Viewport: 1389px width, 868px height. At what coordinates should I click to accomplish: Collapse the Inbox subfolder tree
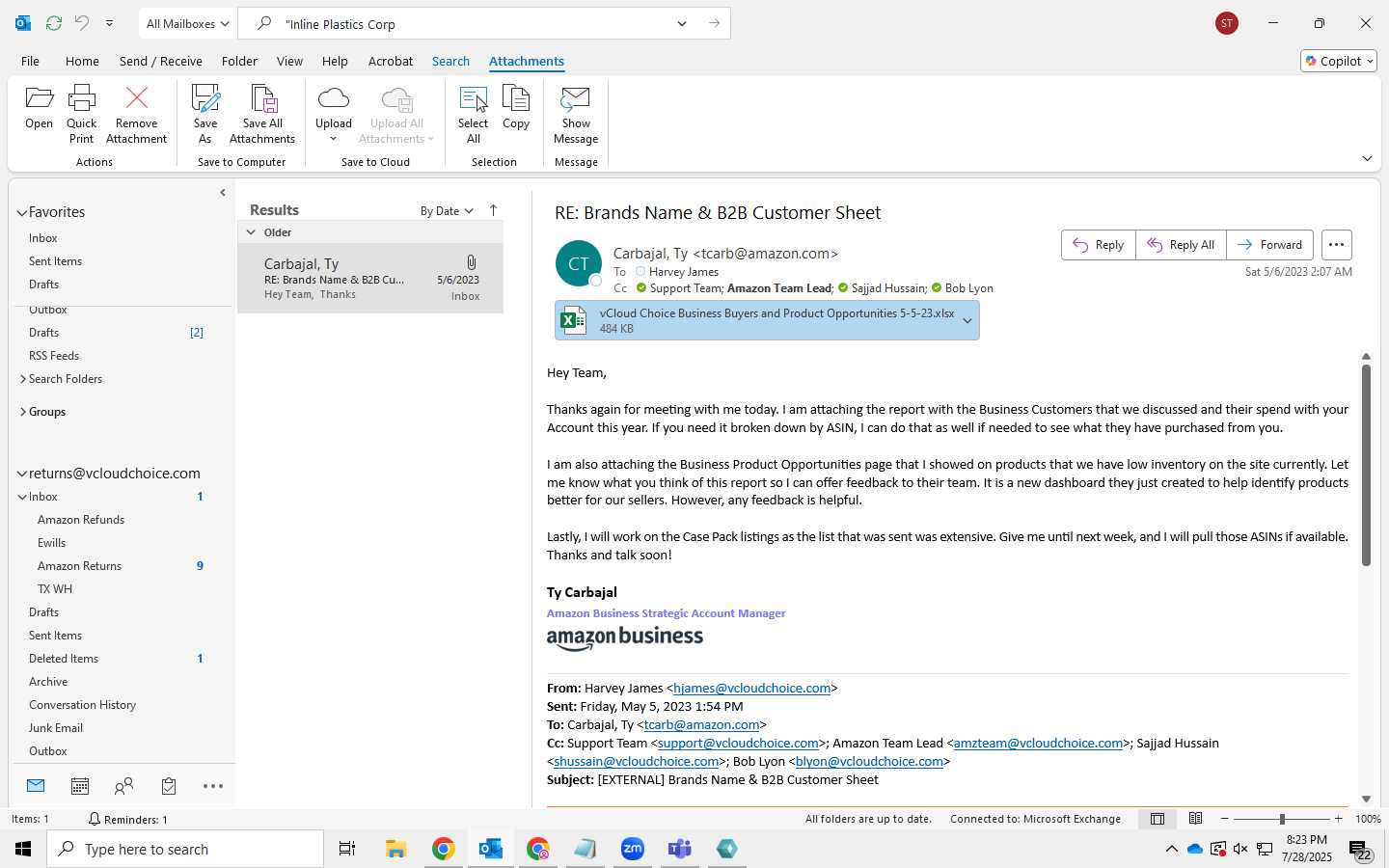(x=22, y=497)
